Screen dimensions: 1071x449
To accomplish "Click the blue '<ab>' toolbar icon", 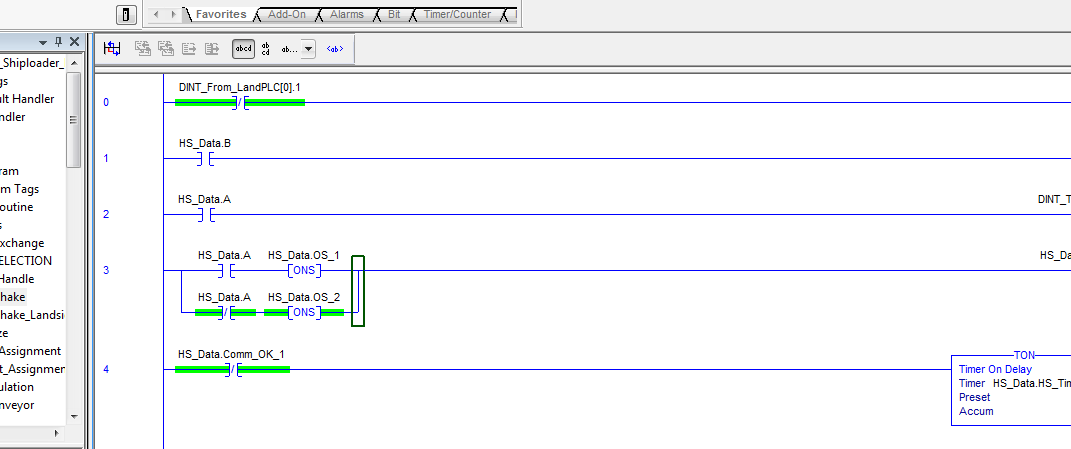I will coord(336,48).
